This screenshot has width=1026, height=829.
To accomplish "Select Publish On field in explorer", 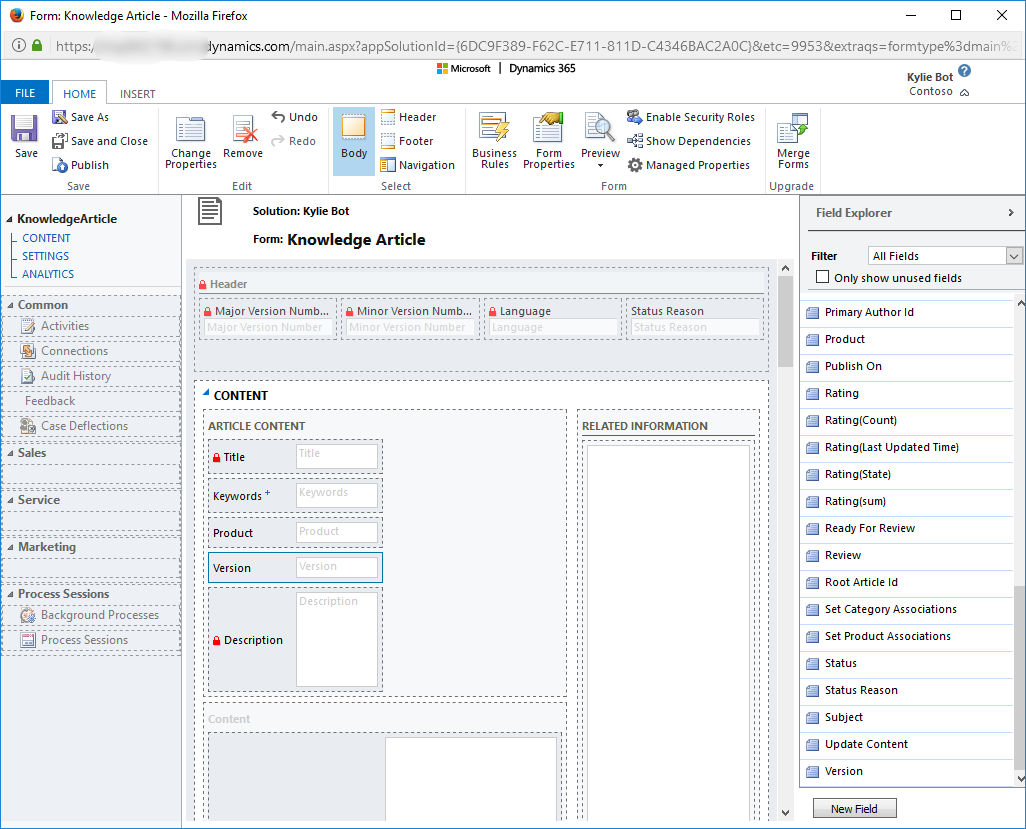I will click(907, 366).
